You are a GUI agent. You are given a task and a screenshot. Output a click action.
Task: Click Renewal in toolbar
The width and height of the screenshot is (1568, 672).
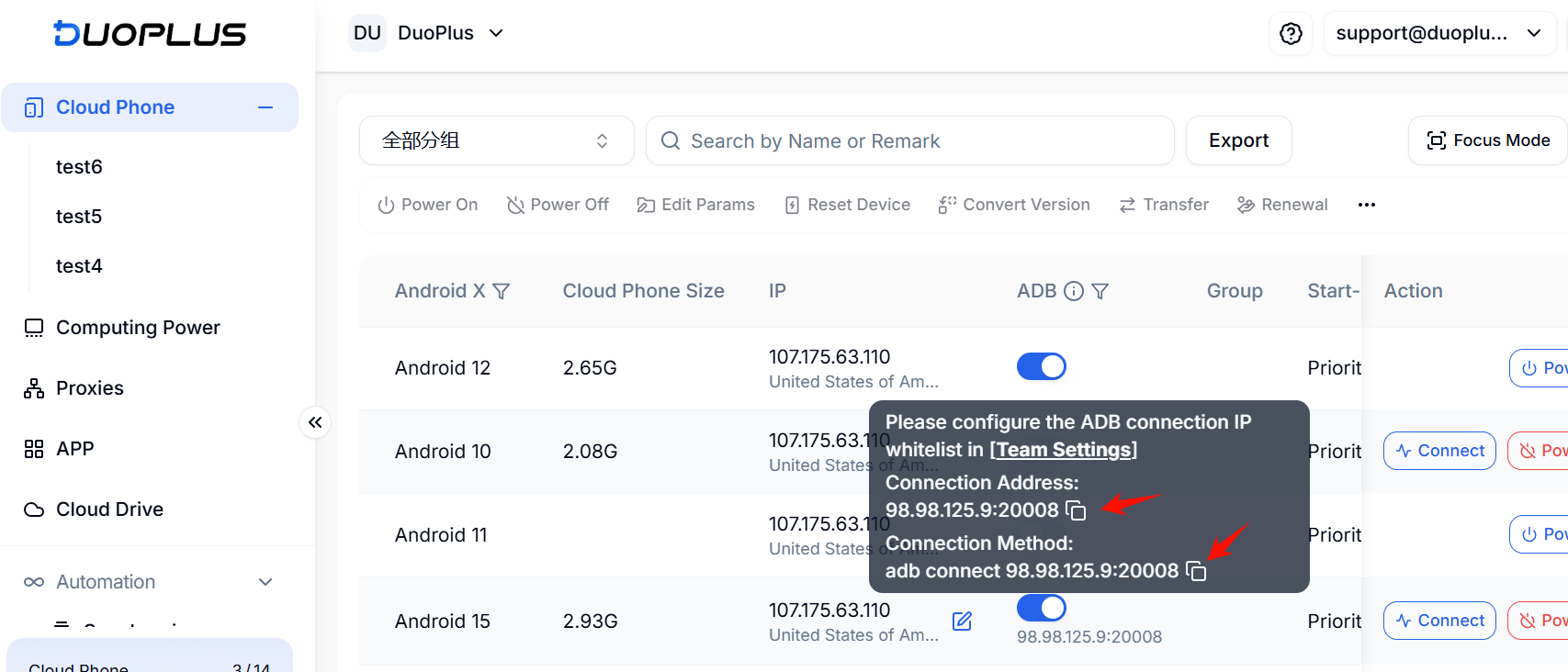(1282, 205)
